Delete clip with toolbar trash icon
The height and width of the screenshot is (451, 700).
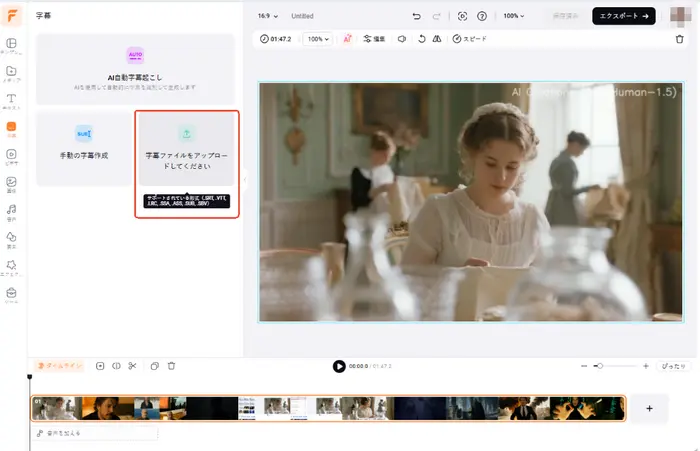click(x=679, y=39)
